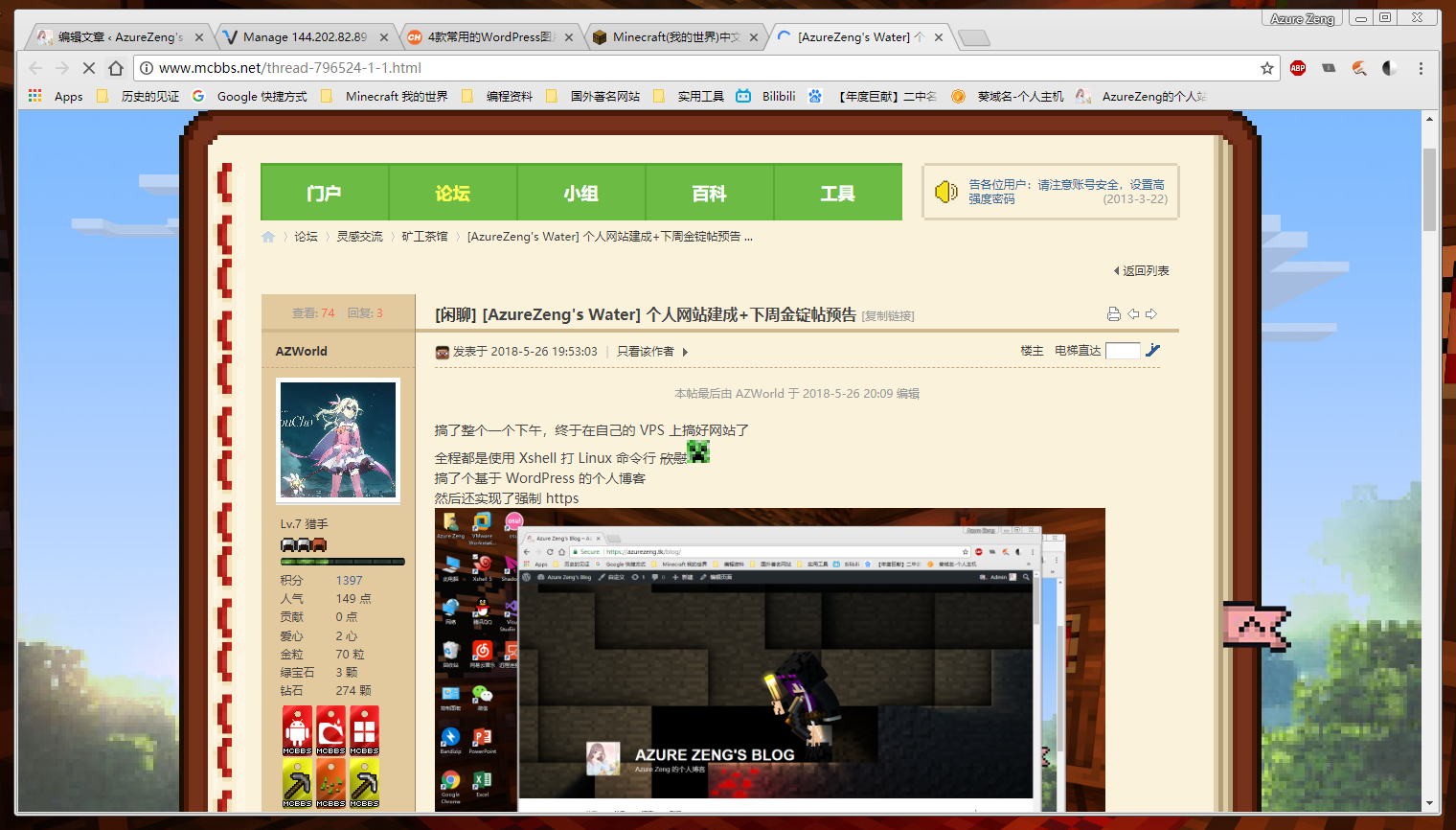Open the 百科 navigation item
Image resolution: width=1456 pixels, height=830 pixels.
pos(710,193)
